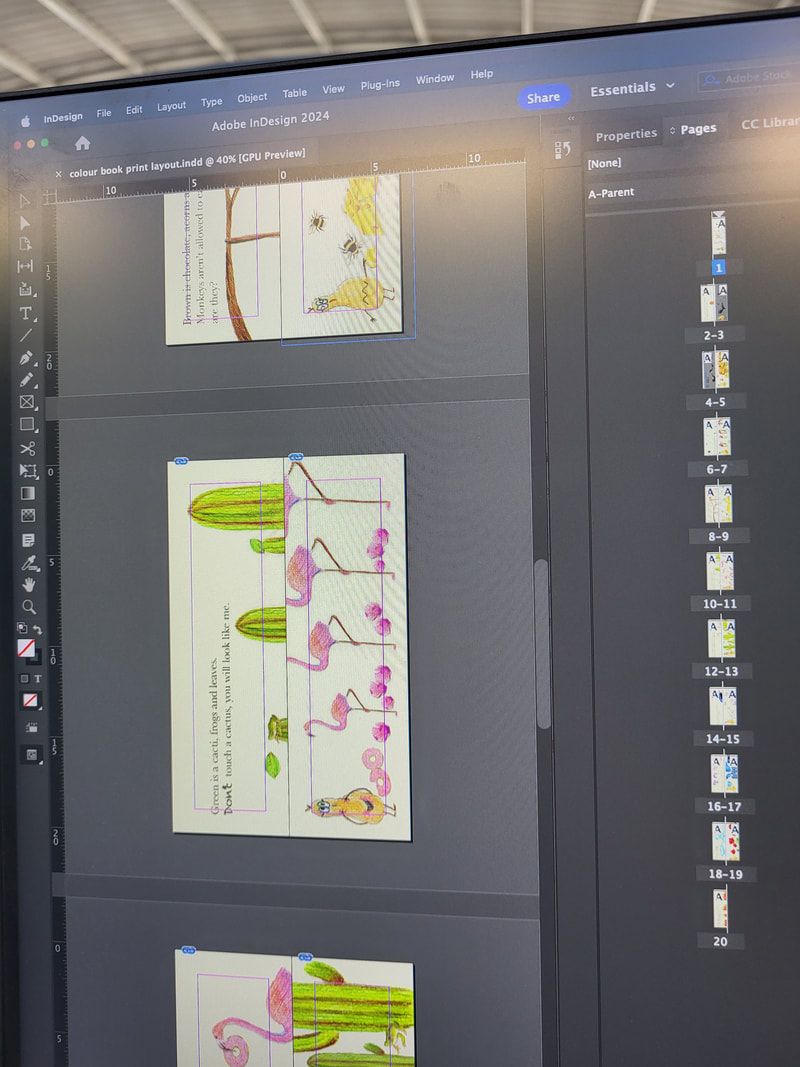Viewport: 800px width, 1067px height.
Task: Select the spread 16-17 thumbnail
Action: point(724,774)
